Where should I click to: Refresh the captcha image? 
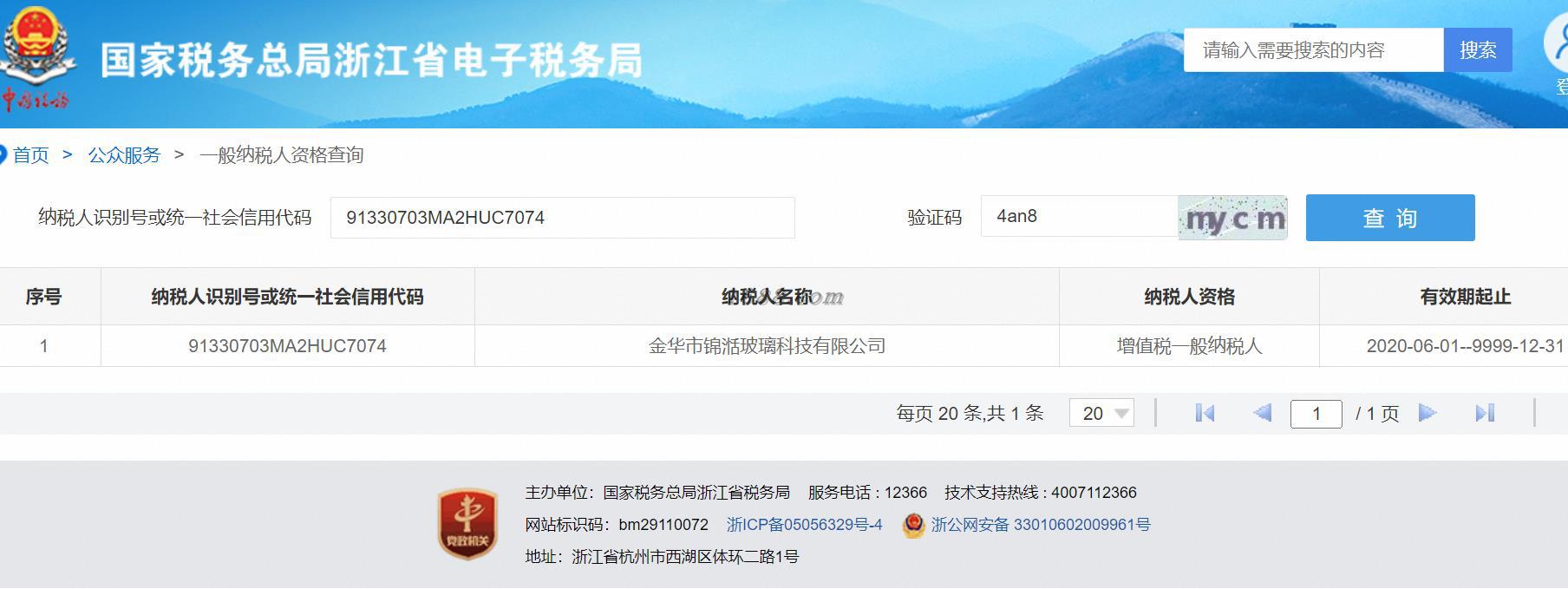(x=1232, y=218)
